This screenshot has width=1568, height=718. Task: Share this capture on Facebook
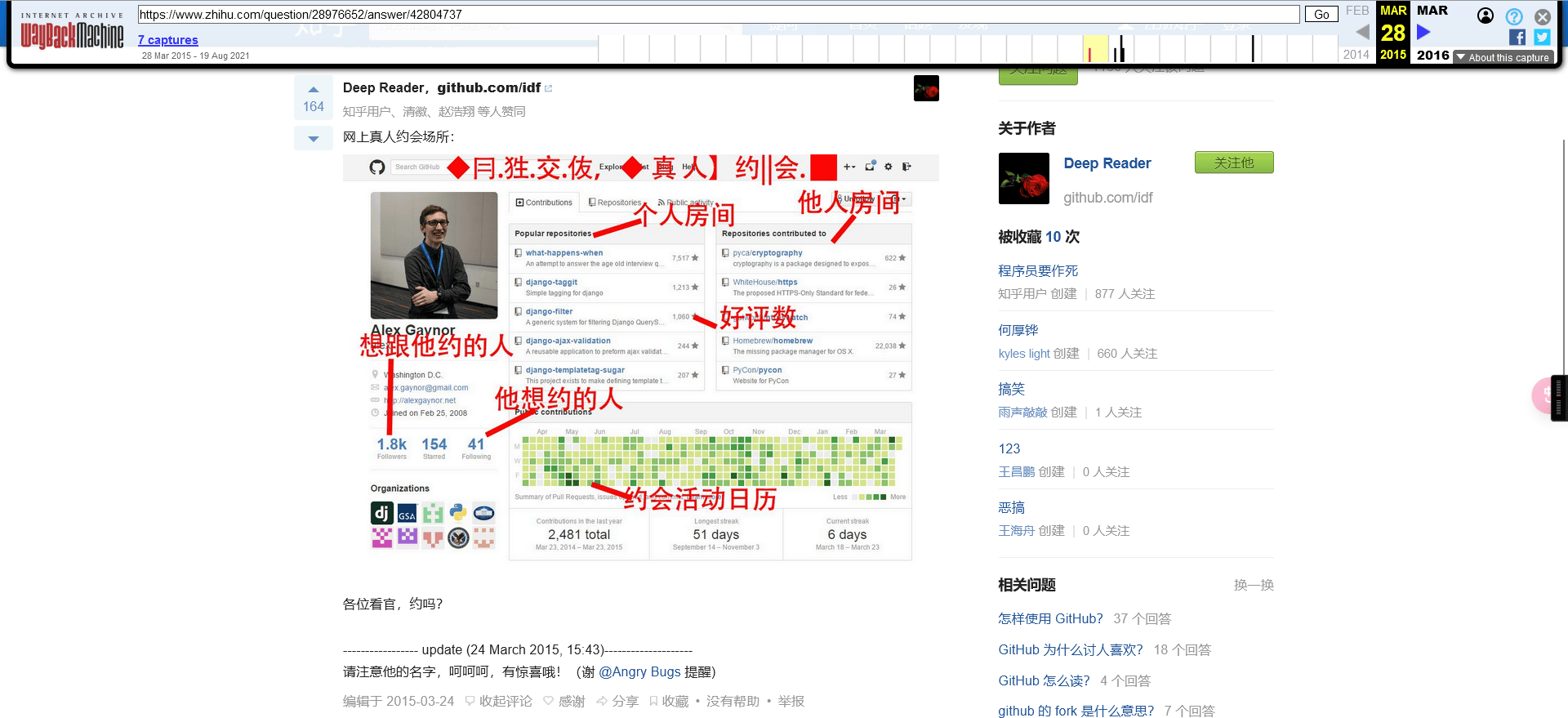(1517, 37)
